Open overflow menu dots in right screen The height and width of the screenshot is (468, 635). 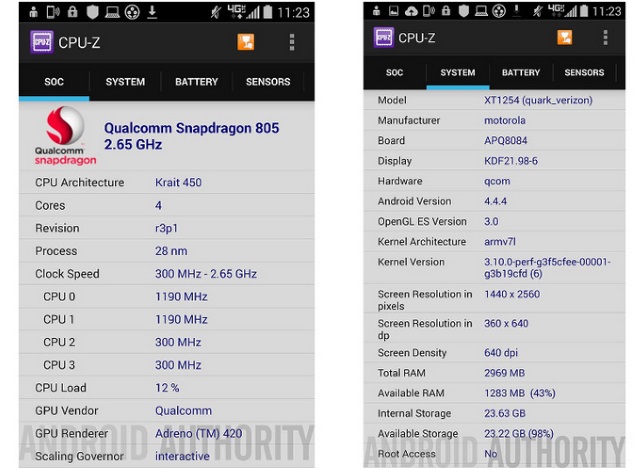point(605,38)
